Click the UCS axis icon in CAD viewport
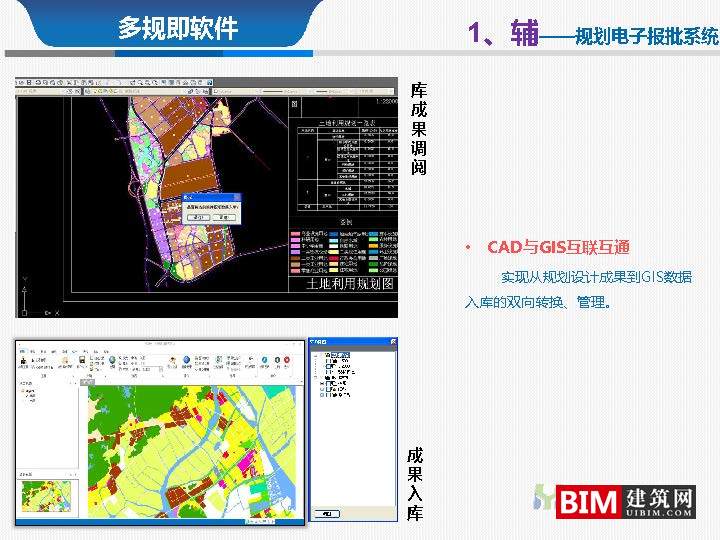720x540 pixels. (x=27, y=307)
